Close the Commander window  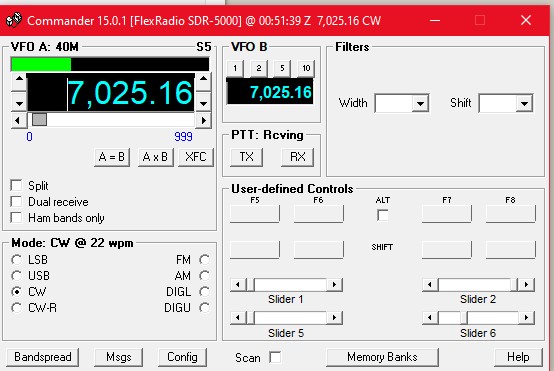click(x=526, y=20)
